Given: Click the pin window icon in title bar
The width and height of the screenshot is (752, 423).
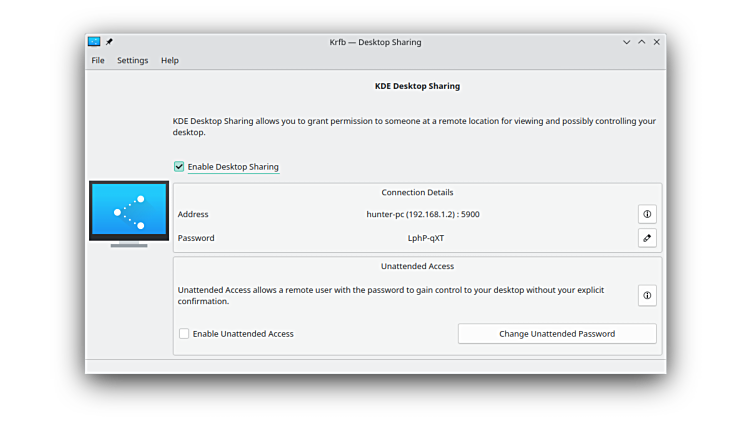Looking at the screenshot, I should [110, 42].
